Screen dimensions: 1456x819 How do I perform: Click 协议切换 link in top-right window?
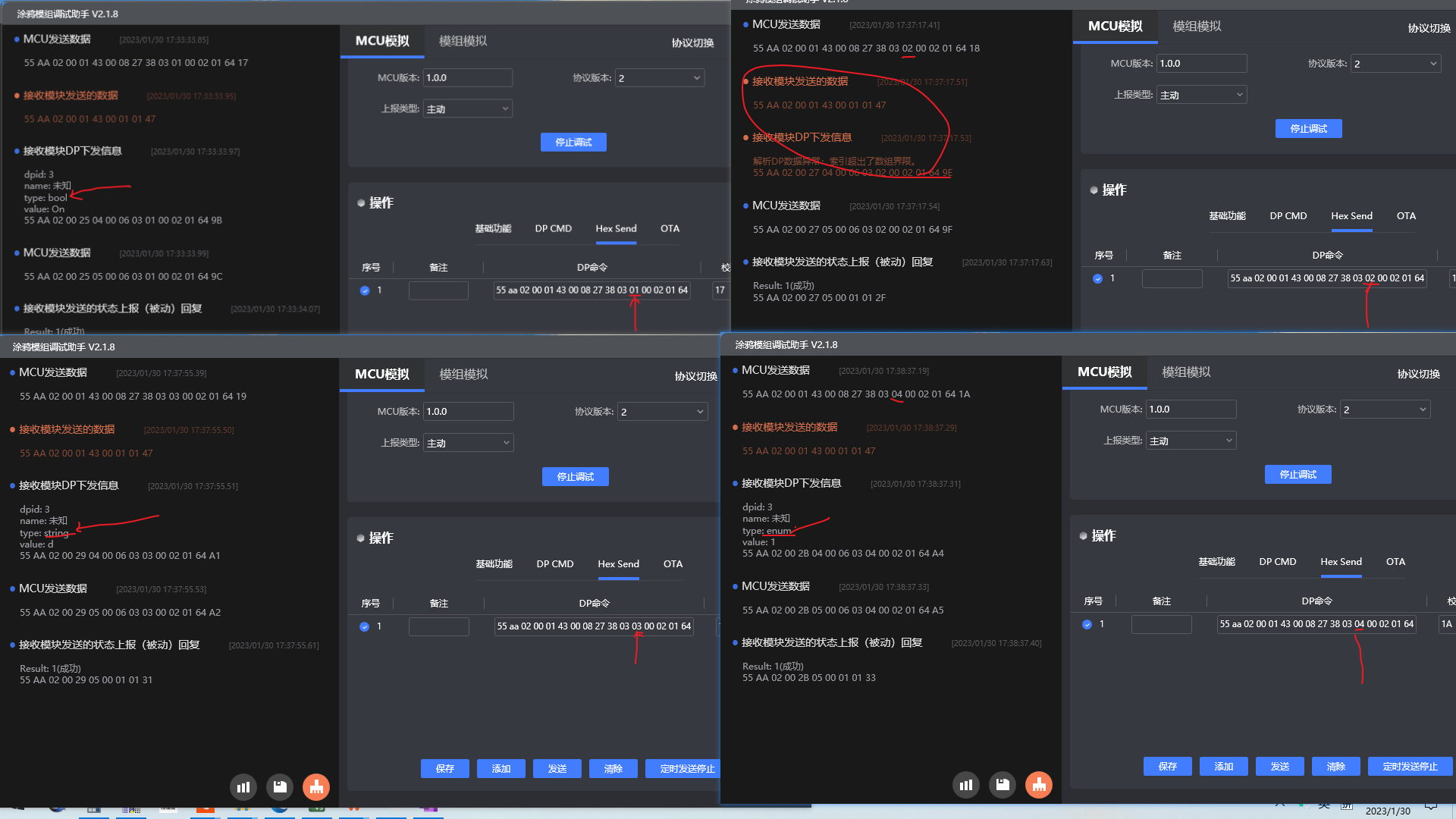coord(1429,28)
